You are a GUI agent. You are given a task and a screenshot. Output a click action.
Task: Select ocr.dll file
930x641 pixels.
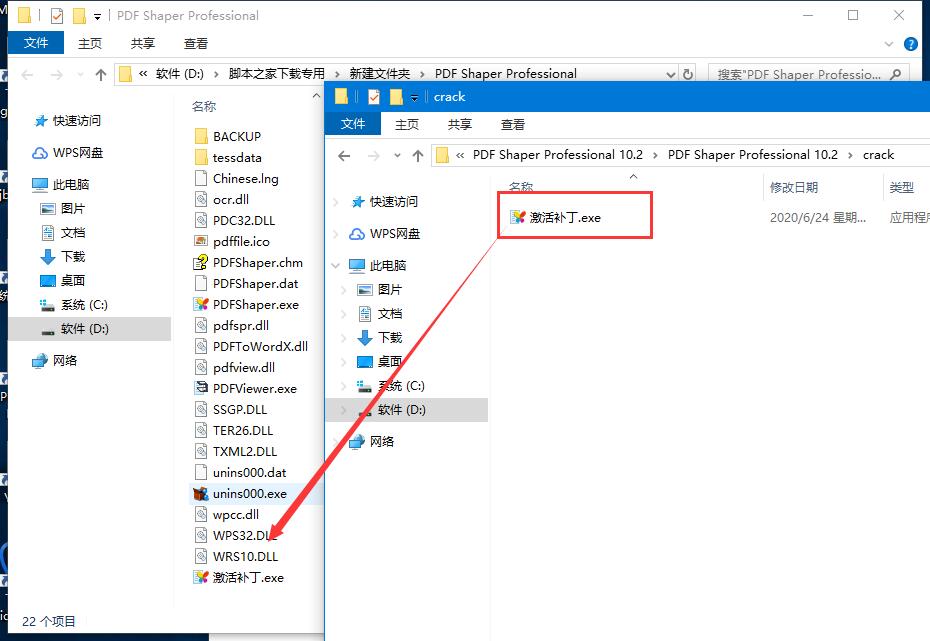[x=221, y=200]
